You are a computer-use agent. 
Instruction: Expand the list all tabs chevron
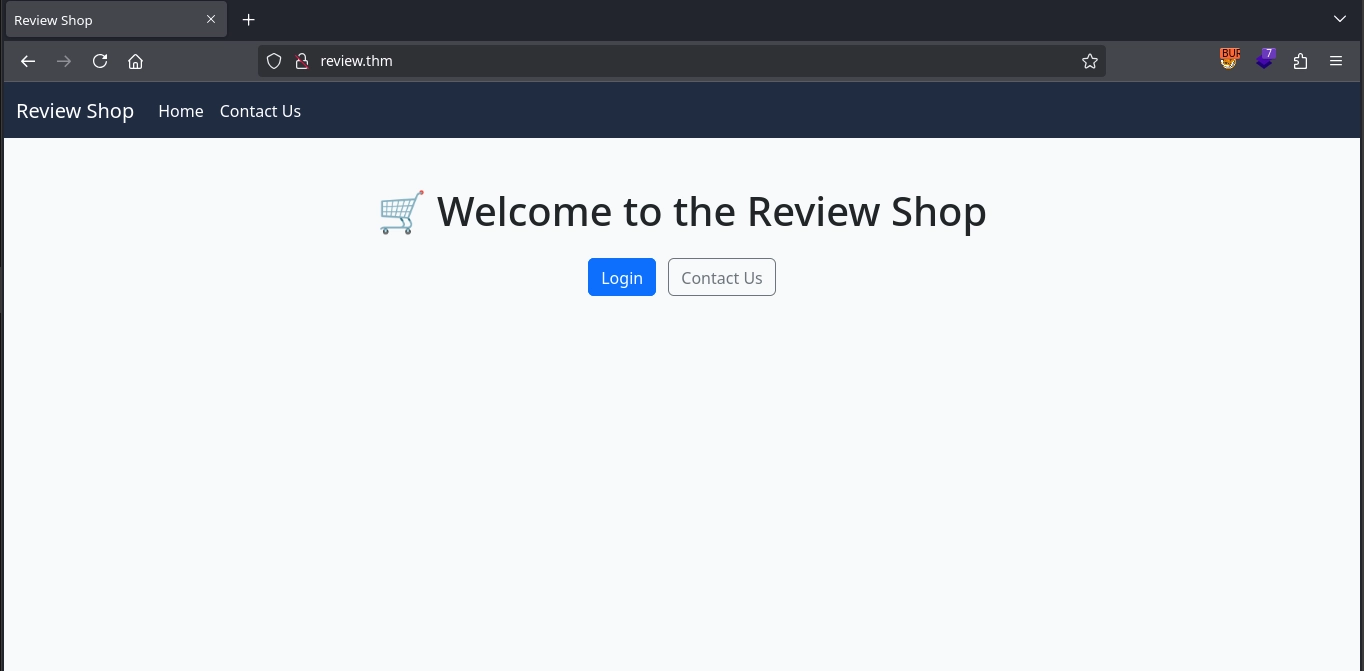(1340, 19)
